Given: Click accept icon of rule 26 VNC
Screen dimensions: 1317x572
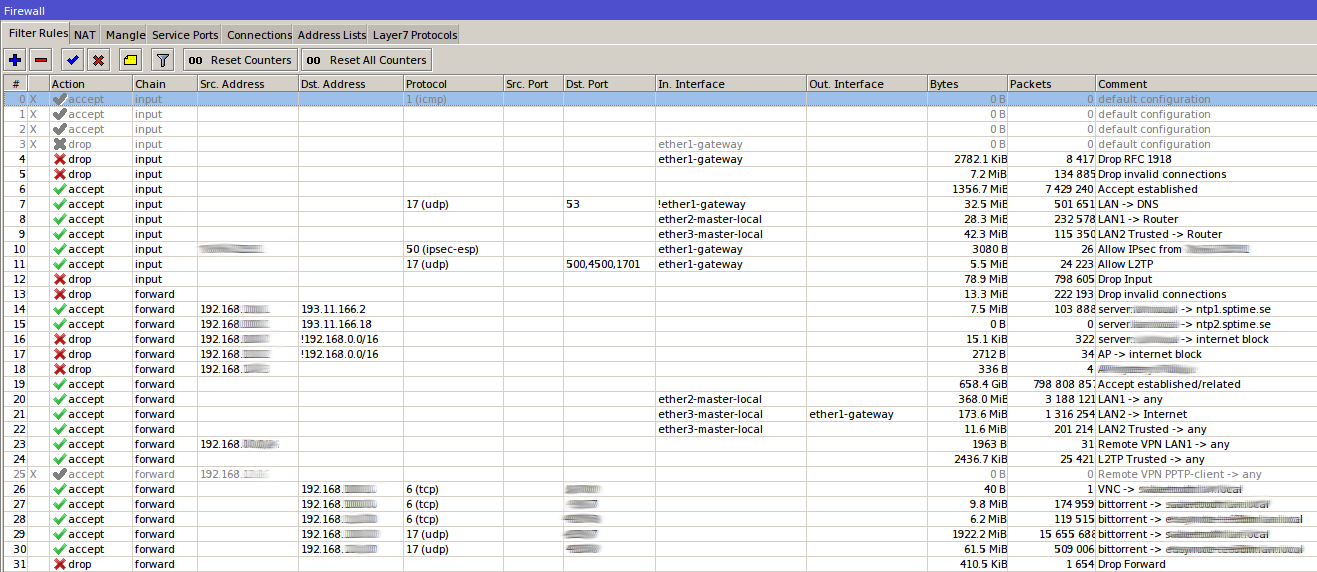Looking at the screenshot, I should pos(60,489).
